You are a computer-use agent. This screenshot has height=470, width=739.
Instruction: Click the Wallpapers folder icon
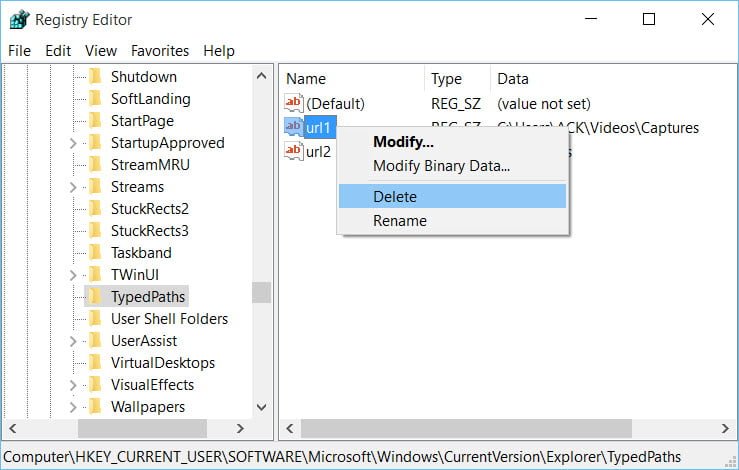click(95, 406)
